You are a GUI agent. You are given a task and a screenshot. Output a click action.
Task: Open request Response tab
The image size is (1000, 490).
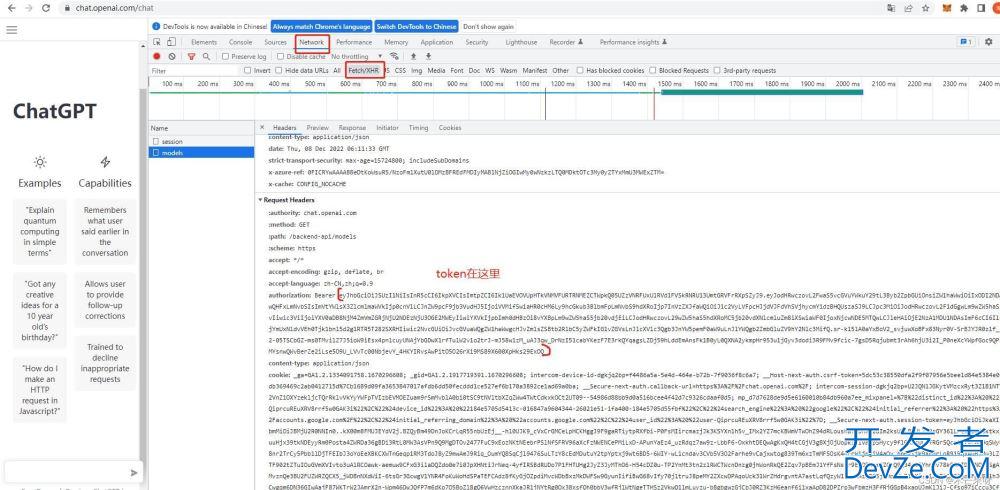(x=352, y=128)
